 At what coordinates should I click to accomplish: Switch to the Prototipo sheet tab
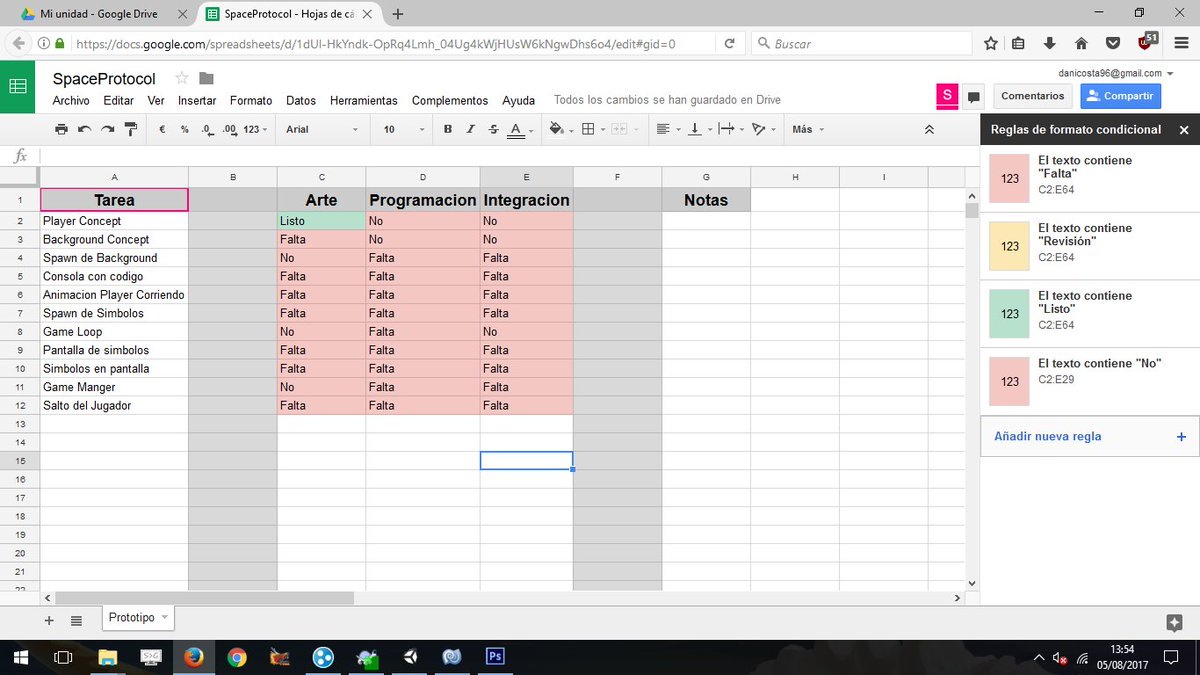[133, 617]
